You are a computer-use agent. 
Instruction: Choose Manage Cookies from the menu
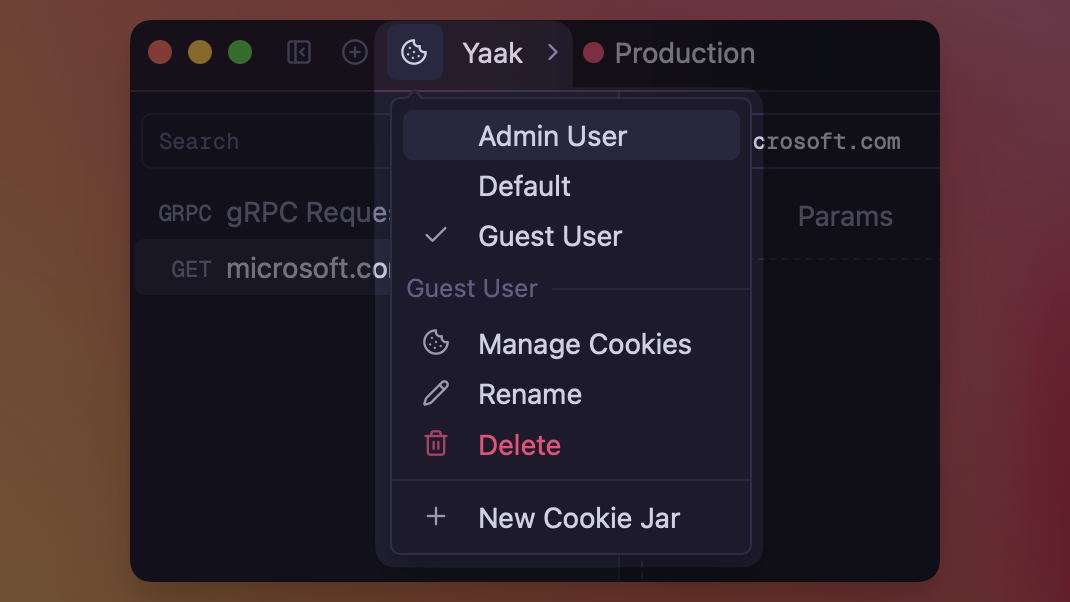click(585, 344)
